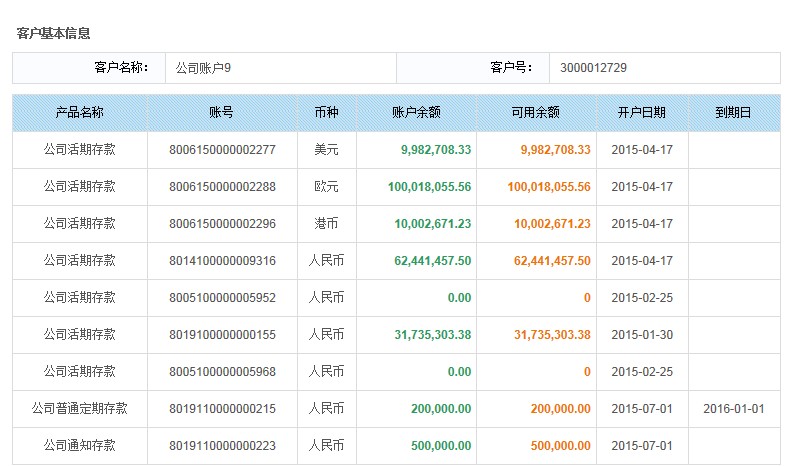Click orange available balance 10,002,671.23
786x466 pixels.
pyautogui.click(x=552, y=224)
